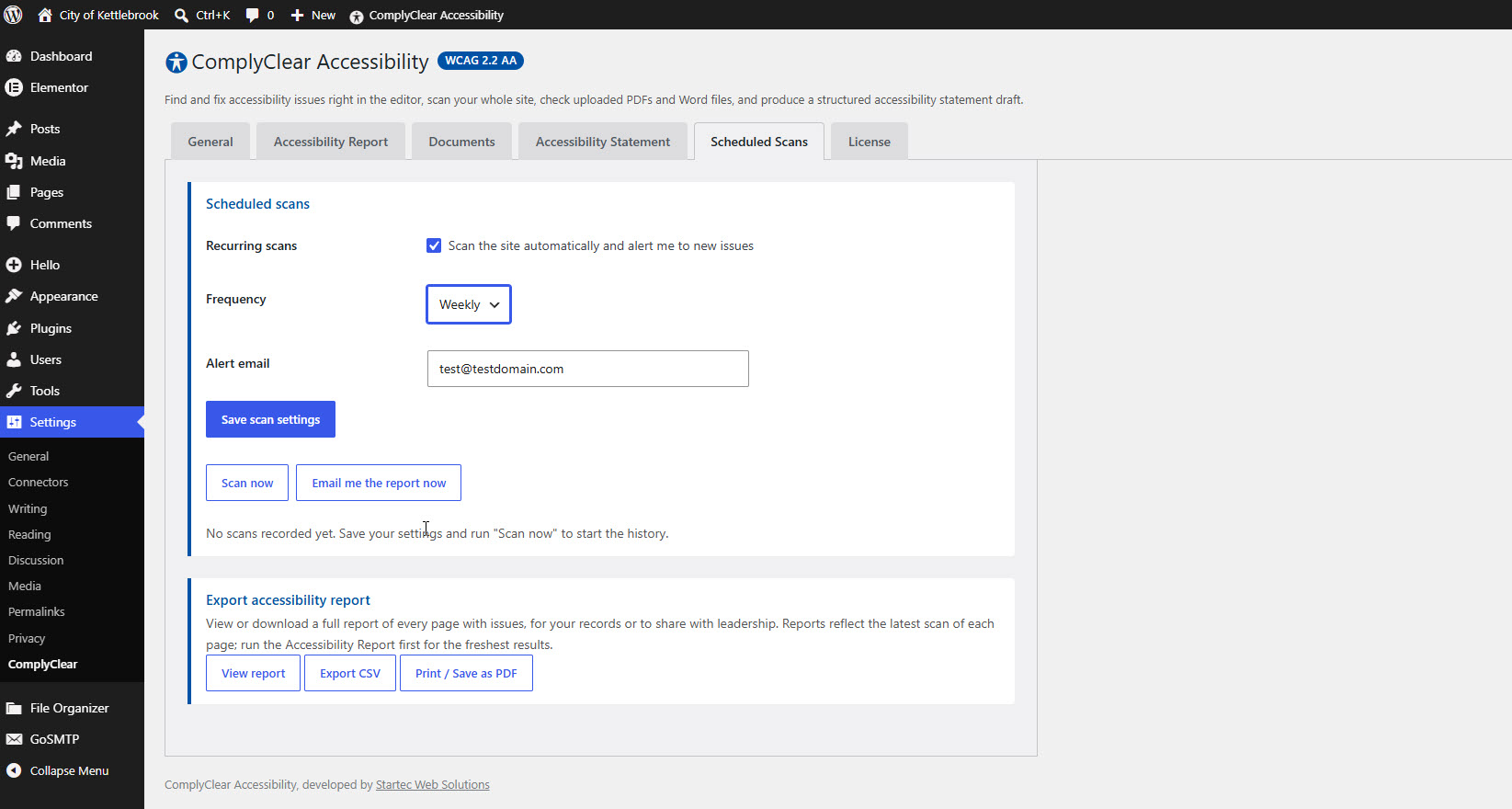Click the View report button
Screen dimensions: 1512x809
253,673
